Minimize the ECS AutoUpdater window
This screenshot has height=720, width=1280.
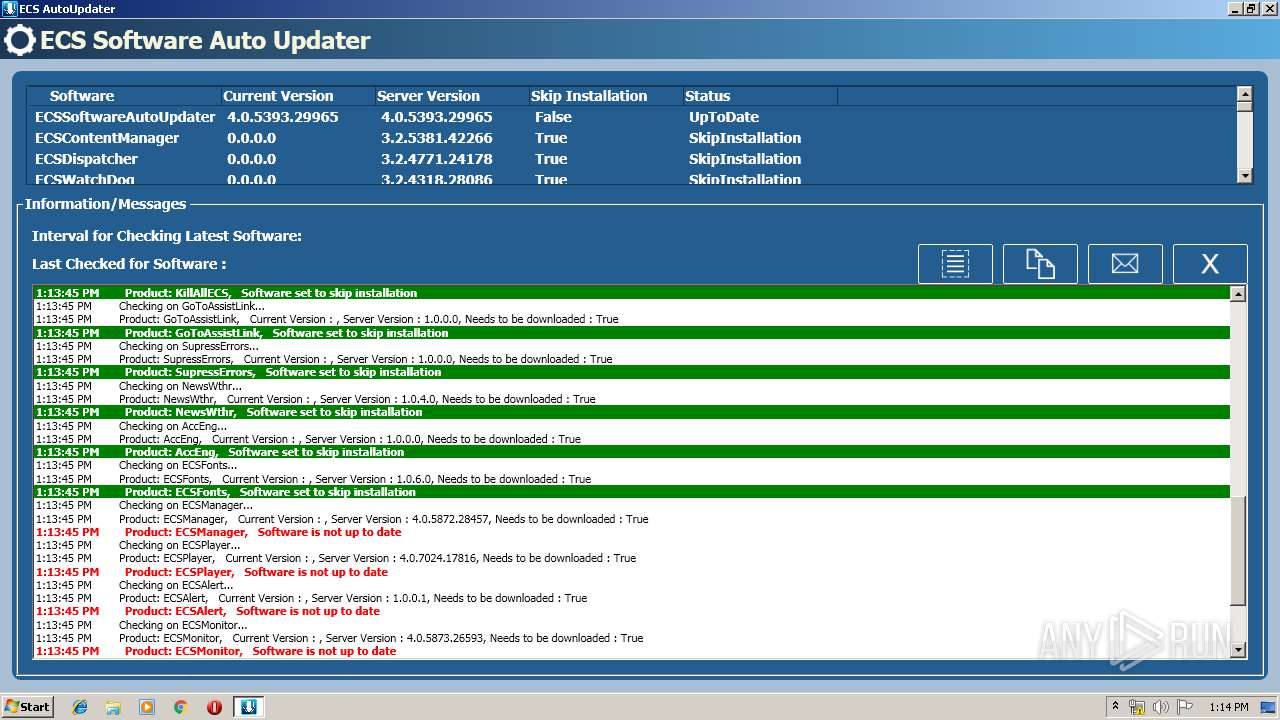pyautogui.click(x=1235, y=8)
